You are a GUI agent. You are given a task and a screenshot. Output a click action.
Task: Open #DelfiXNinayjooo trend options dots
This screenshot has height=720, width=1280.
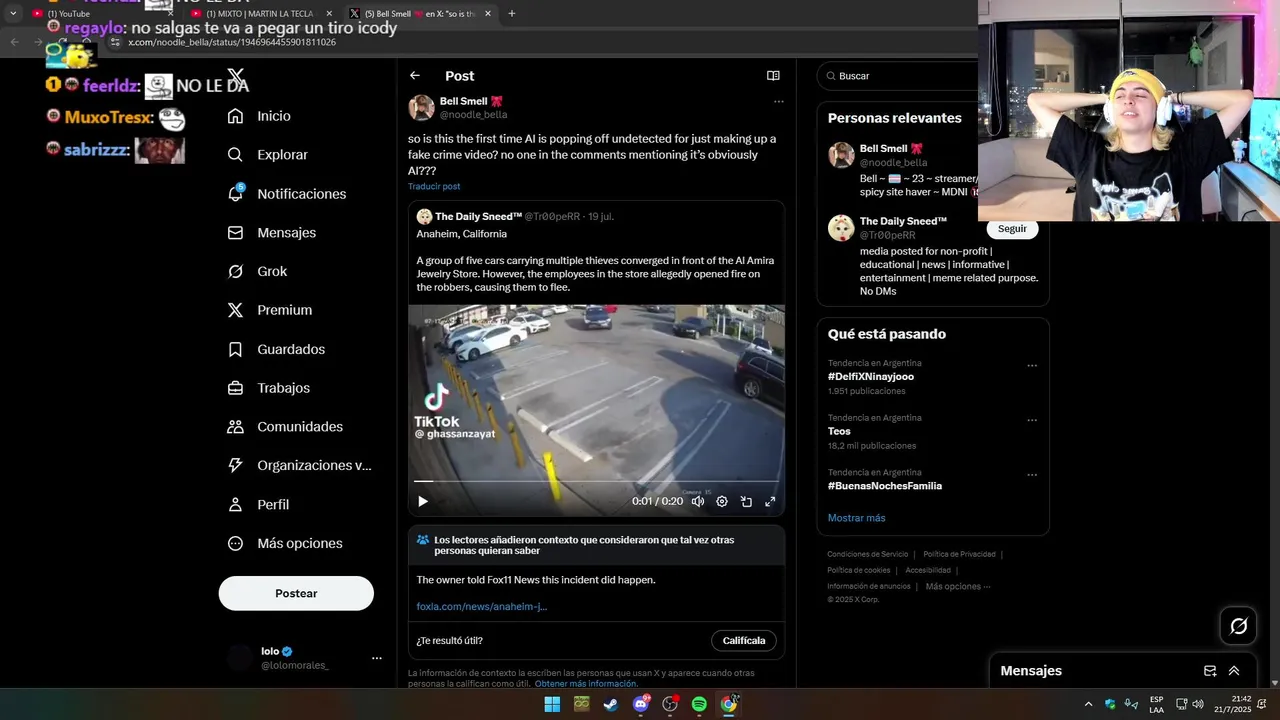tap(1032, 366)
